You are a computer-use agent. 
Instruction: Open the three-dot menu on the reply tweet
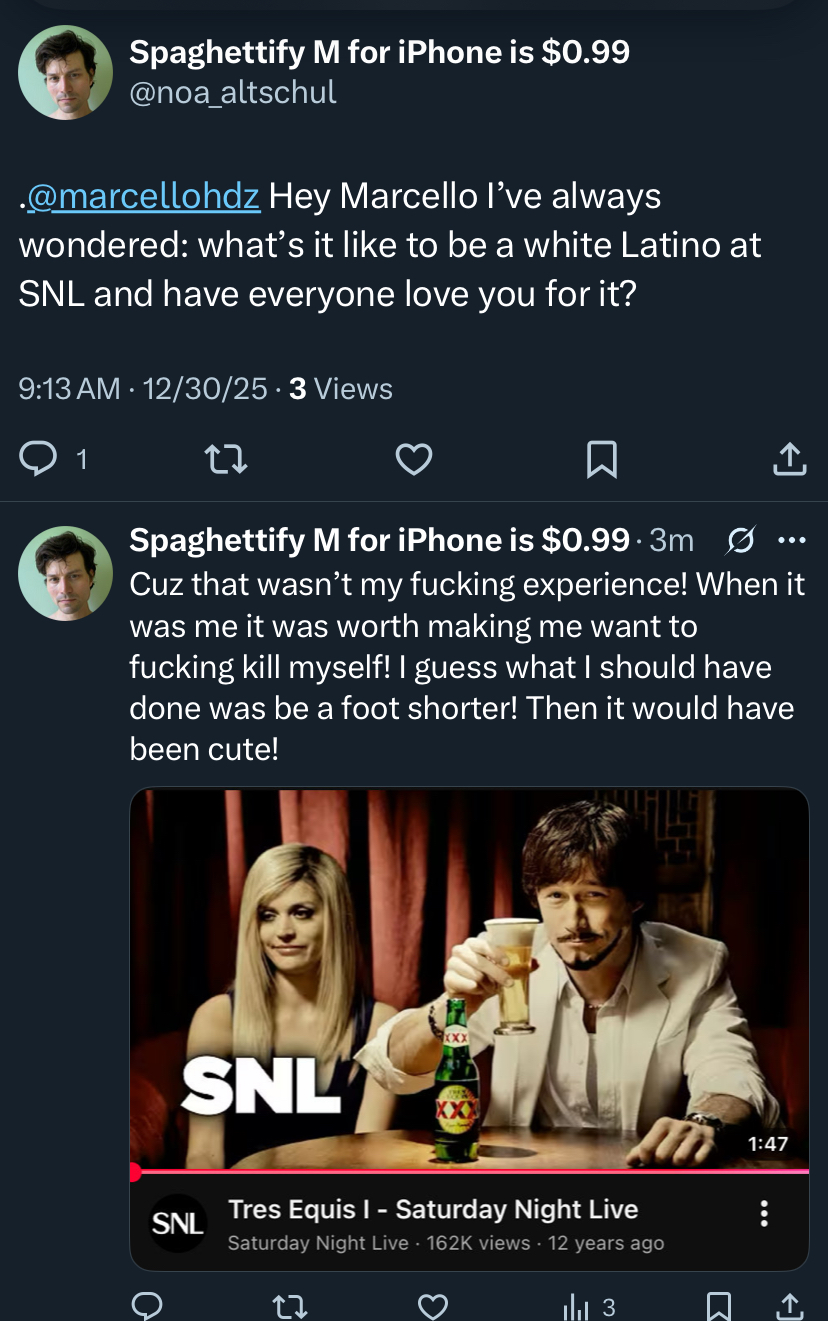(x=791, y=541)
